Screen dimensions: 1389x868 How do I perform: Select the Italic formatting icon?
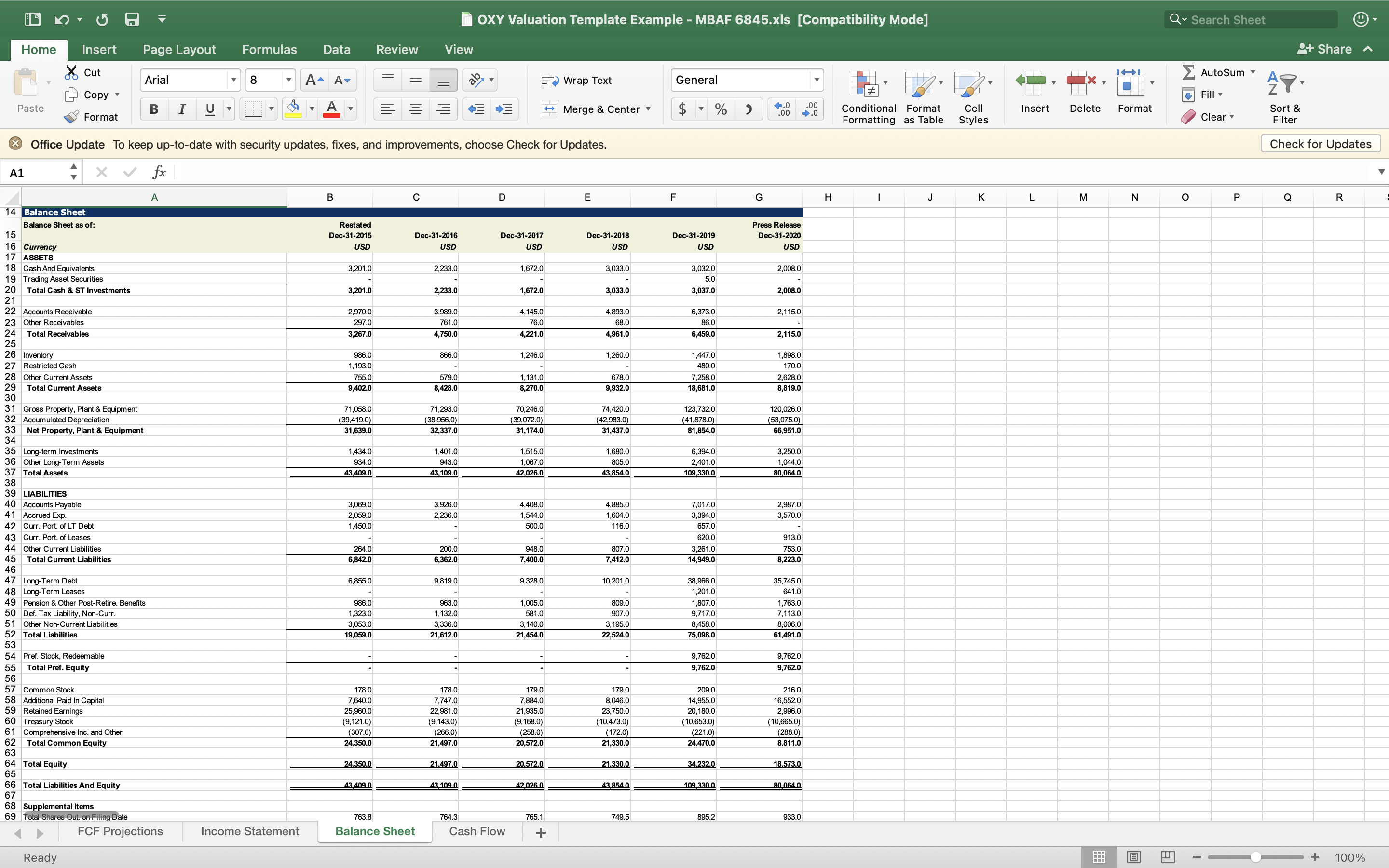[182, 108]
